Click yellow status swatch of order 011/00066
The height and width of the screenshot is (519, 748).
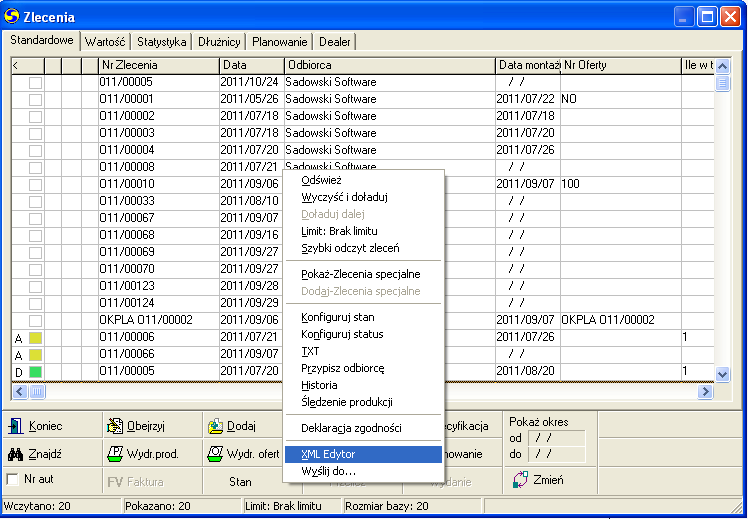coord(35,354)
